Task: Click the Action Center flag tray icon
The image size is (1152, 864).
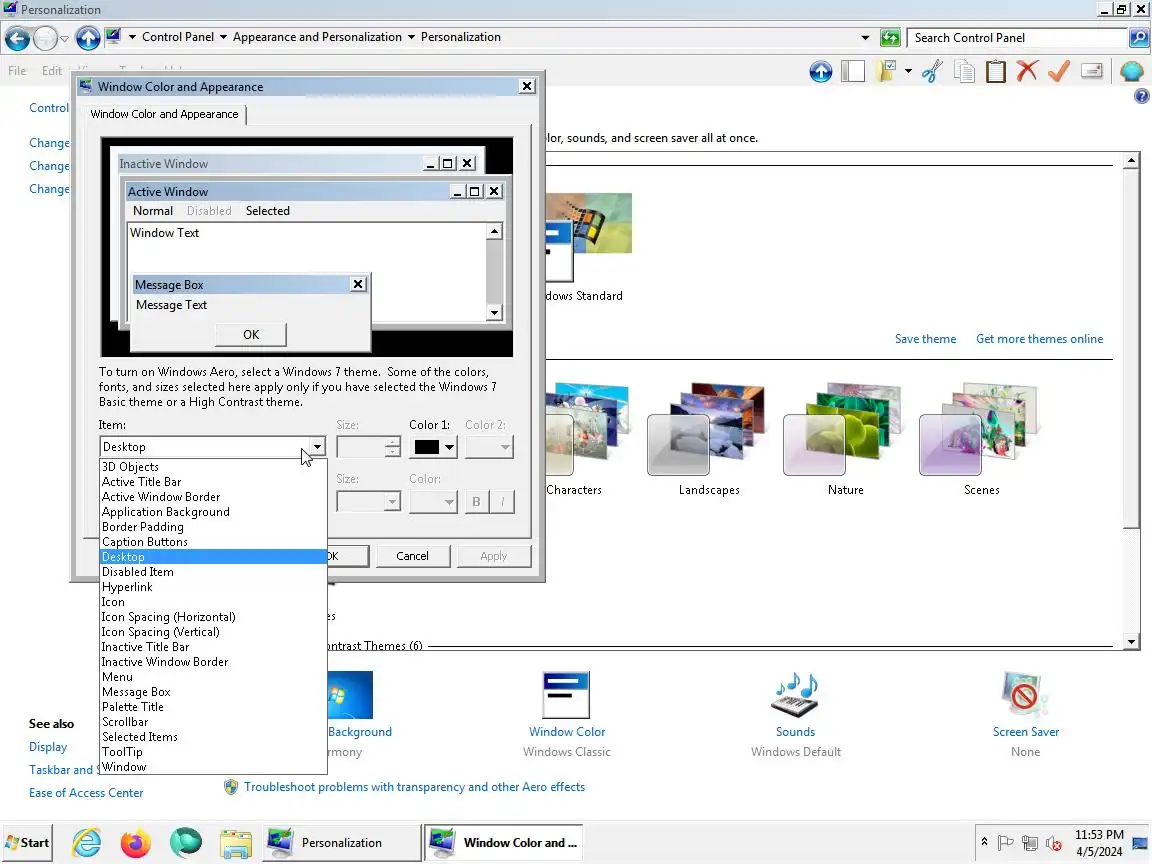Action: coord(1006,843)
